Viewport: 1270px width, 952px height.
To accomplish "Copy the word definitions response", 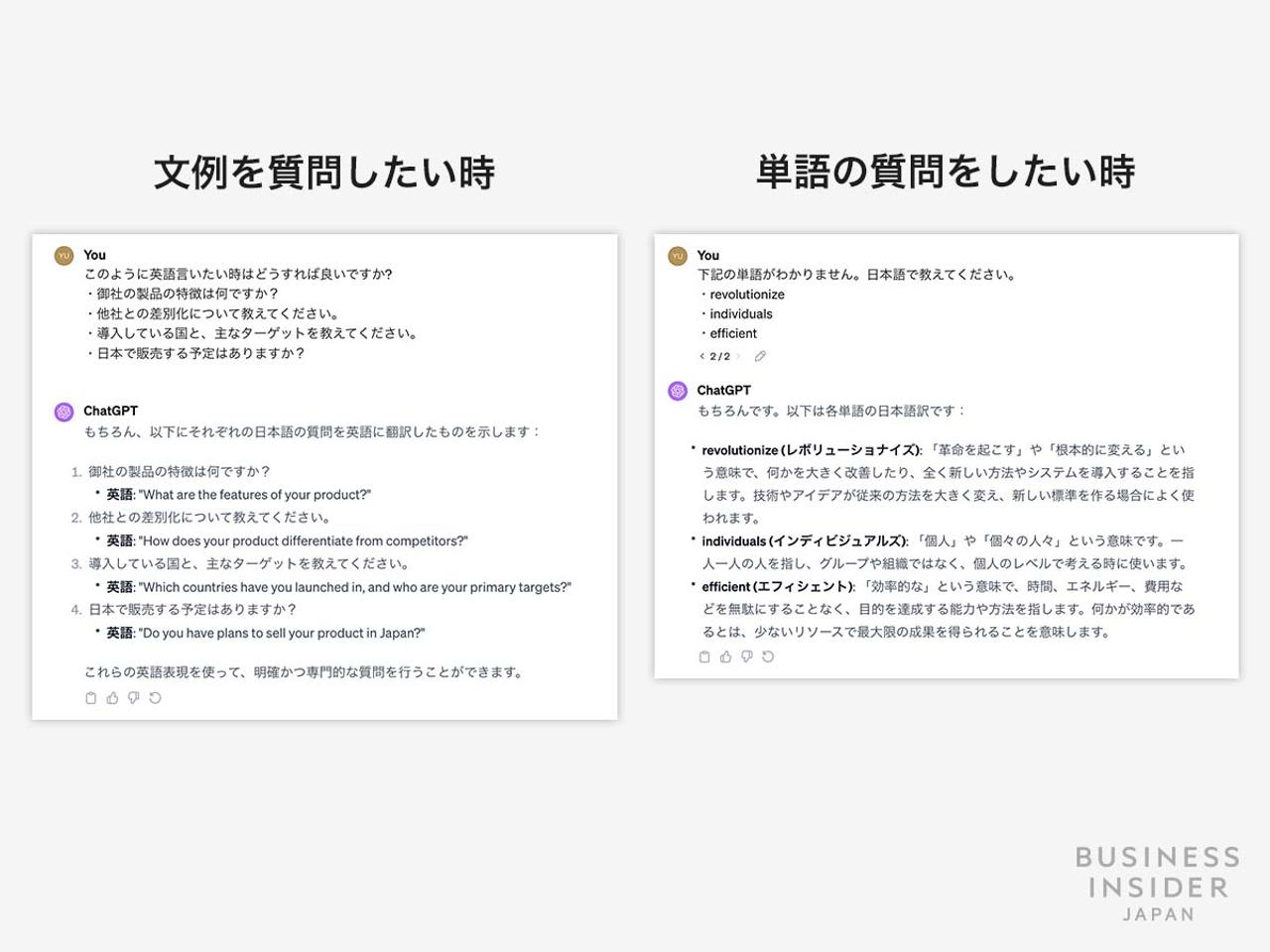I will (702, 656).
